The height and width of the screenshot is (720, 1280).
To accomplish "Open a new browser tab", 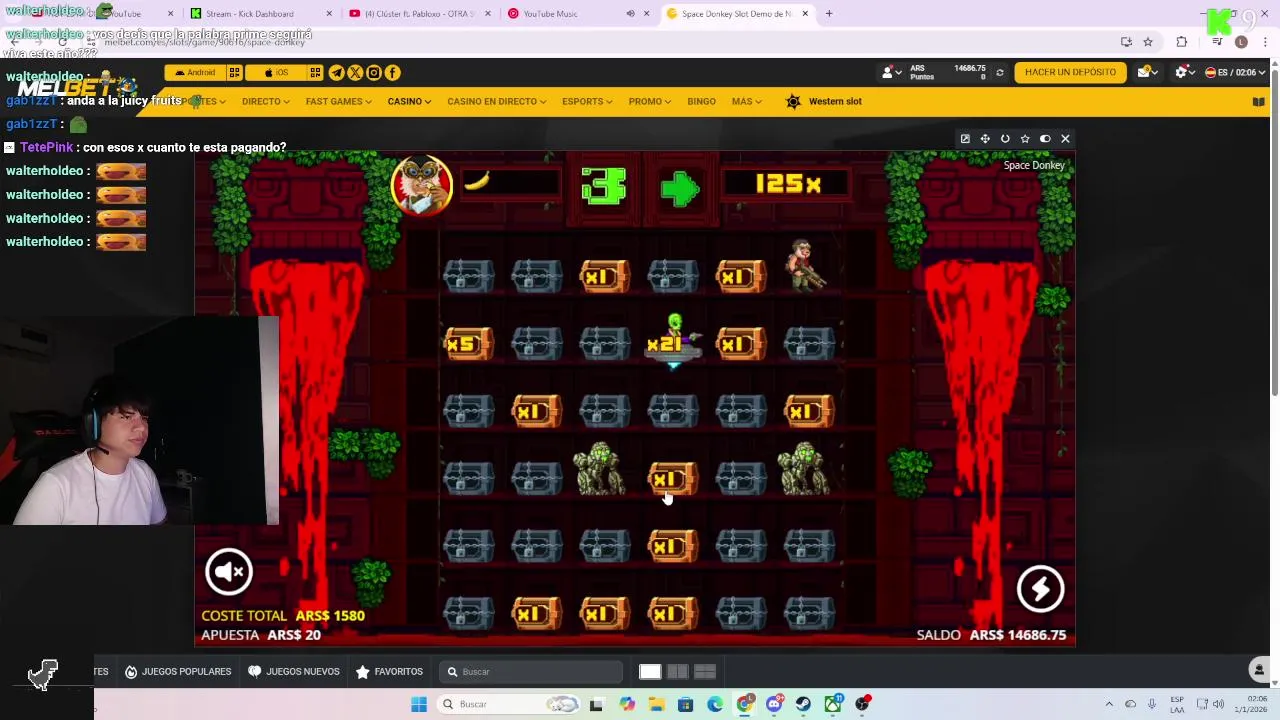I will 829,14.
